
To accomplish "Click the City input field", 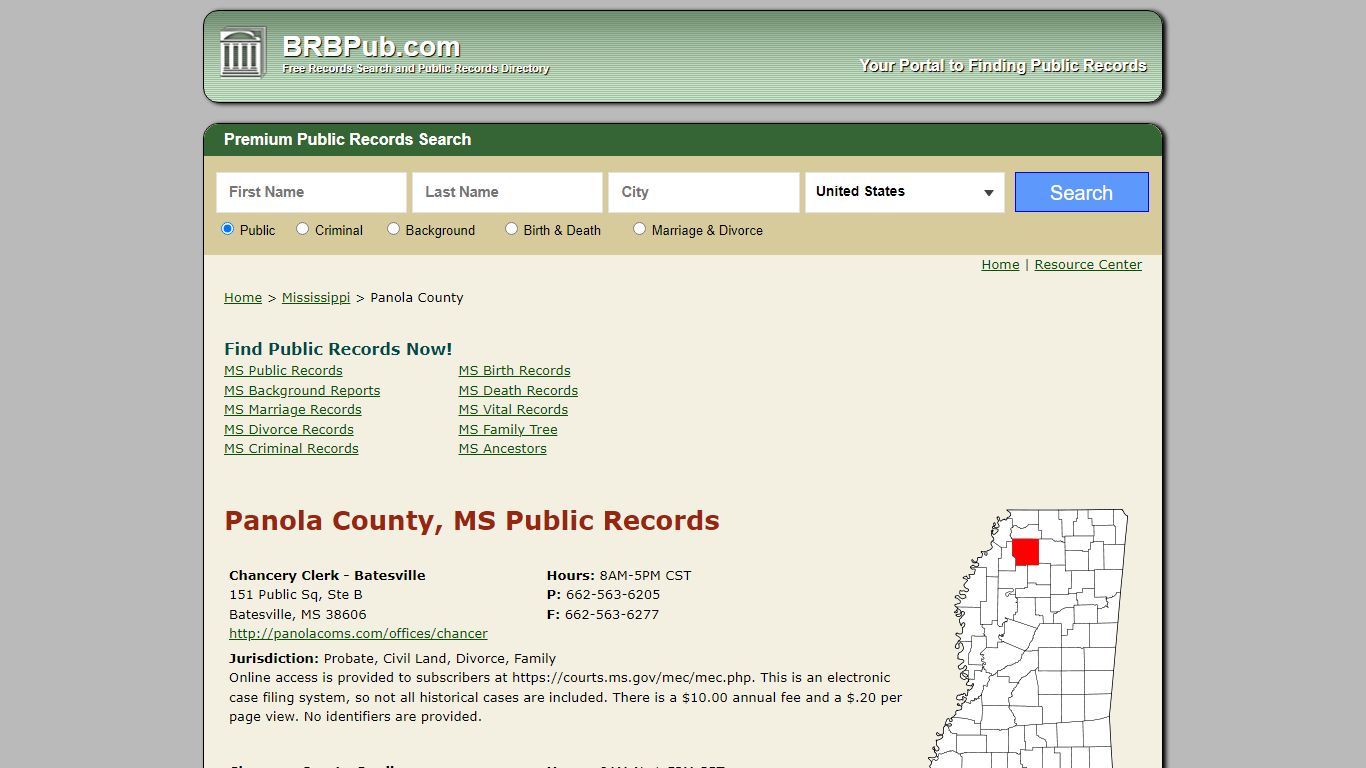I will click(703, 192).
